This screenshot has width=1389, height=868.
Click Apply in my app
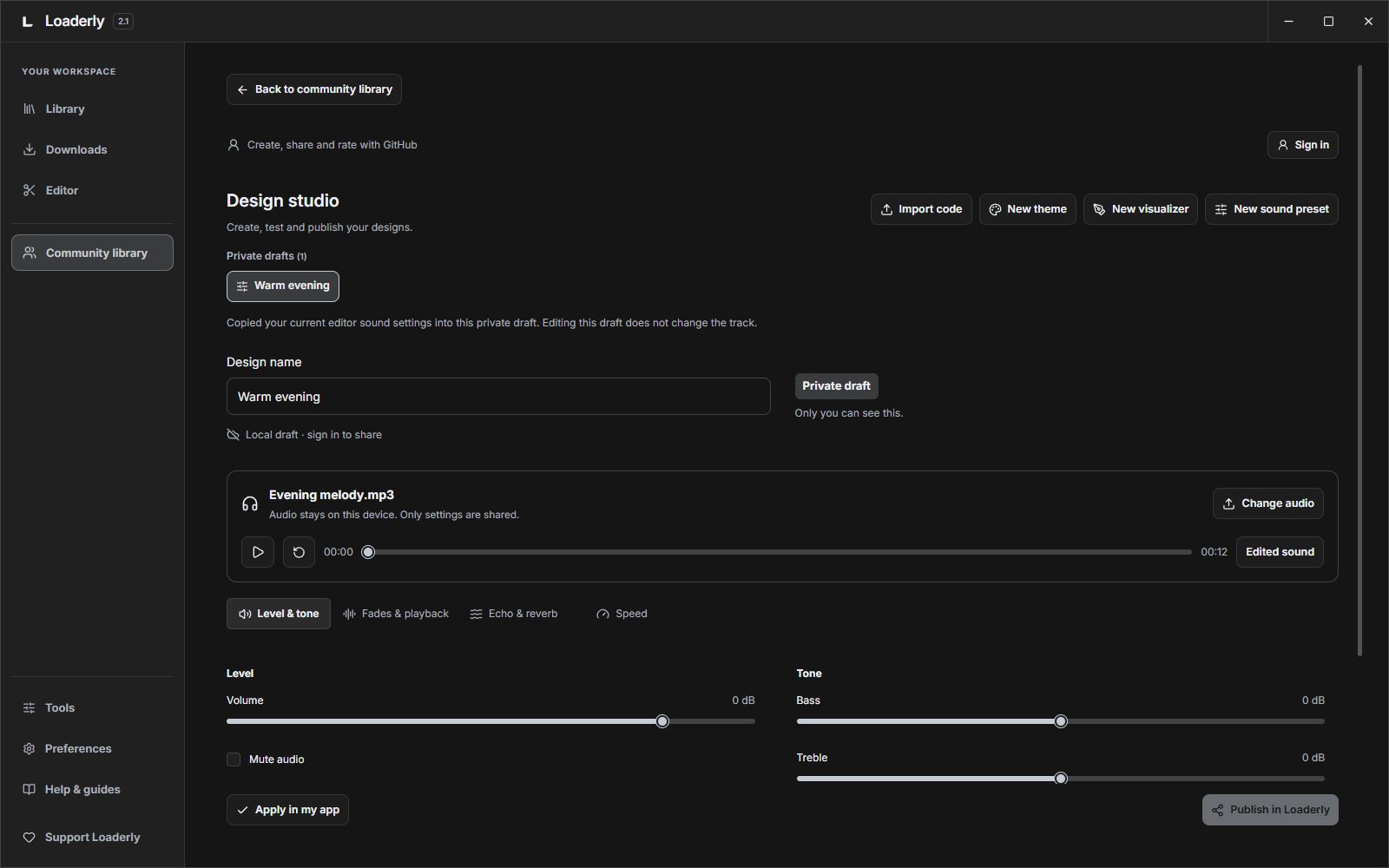tap(287, 810)
